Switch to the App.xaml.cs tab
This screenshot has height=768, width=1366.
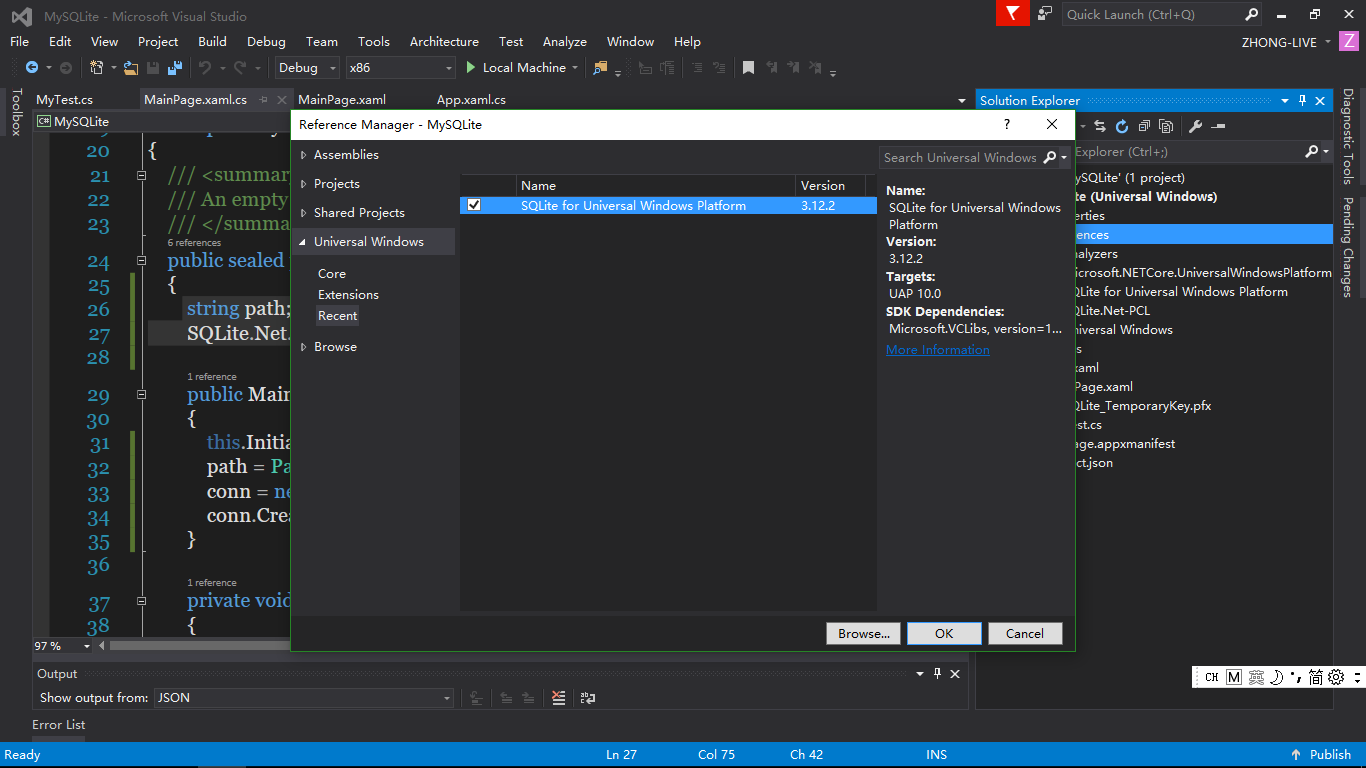pos(471,100)
